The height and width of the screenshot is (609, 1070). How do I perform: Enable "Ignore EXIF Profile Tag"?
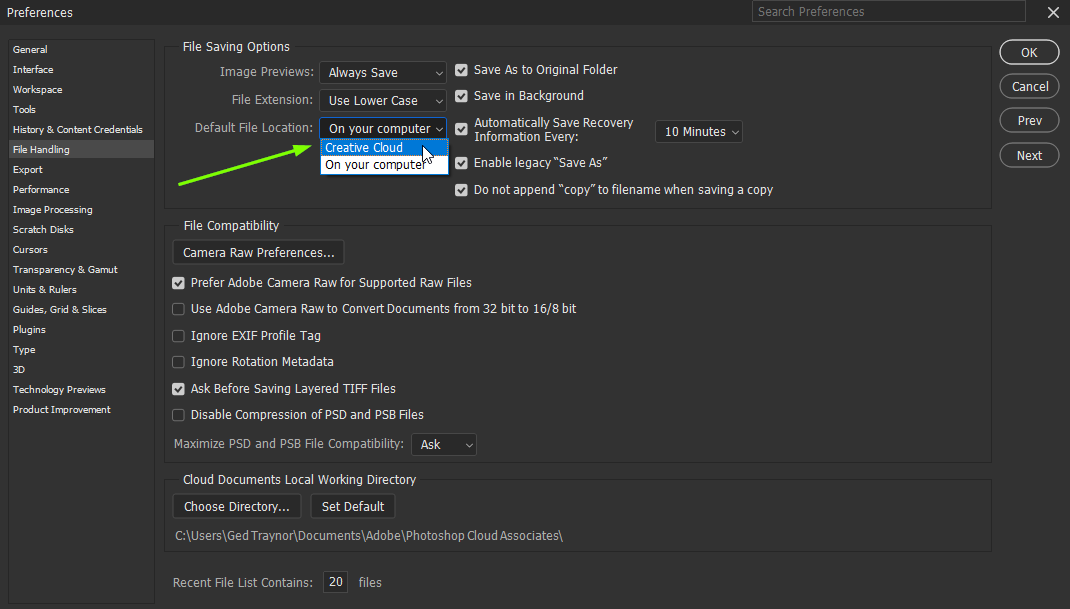(x=178, y=335)
